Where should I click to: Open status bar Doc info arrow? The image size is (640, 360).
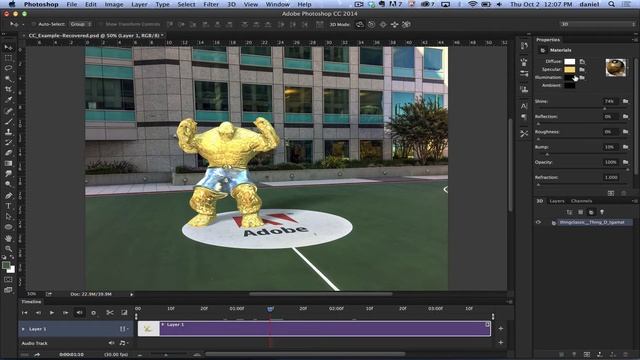point(131,294)
